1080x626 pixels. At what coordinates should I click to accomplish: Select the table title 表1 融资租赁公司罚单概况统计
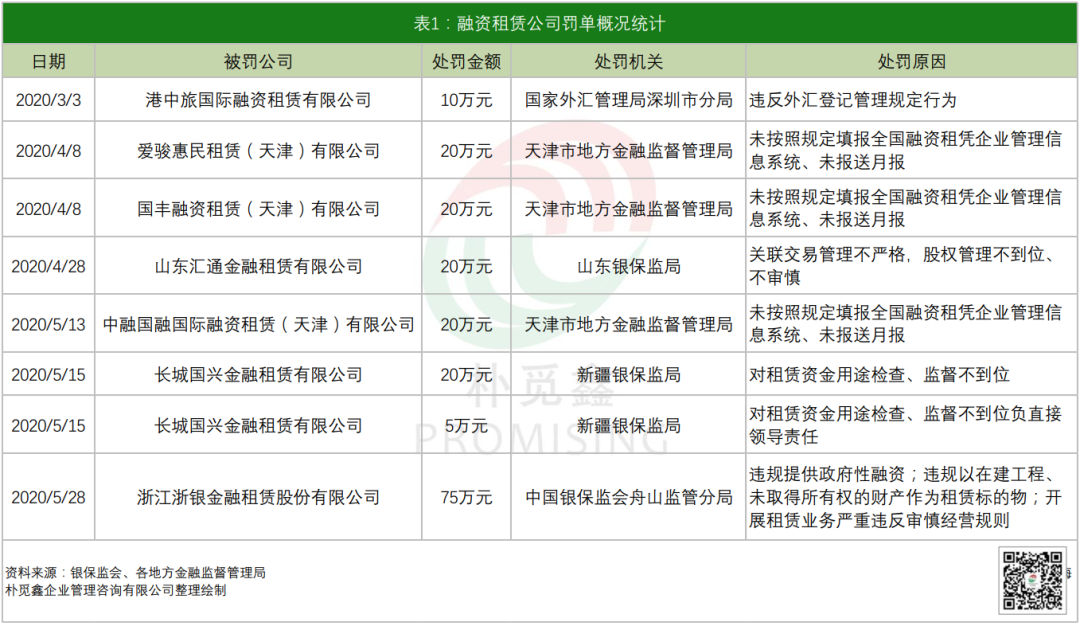540,23
